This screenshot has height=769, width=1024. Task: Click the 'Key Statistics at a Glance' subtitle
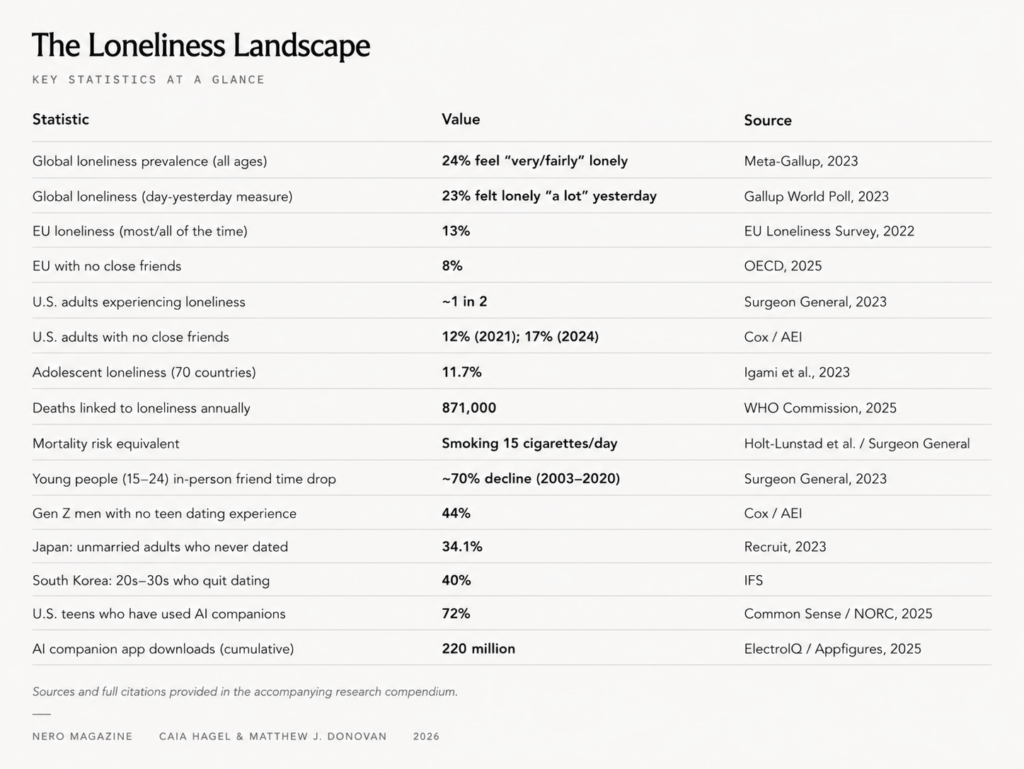click(x=149, y=80)
